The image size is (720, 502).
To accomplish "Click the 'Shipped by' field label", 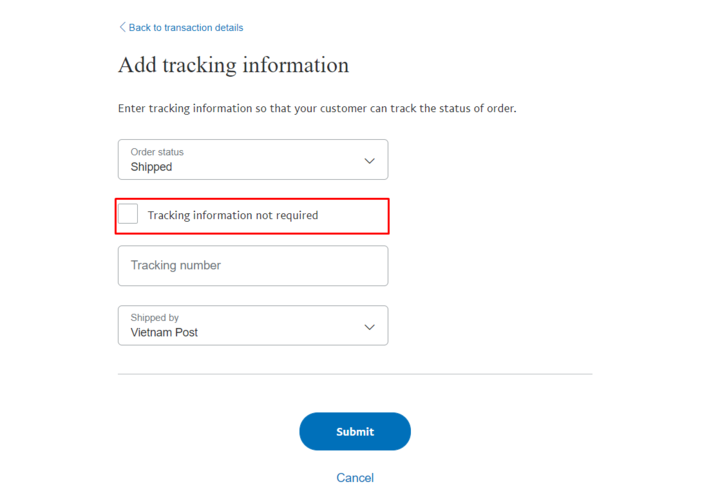I will pos(154,317).
